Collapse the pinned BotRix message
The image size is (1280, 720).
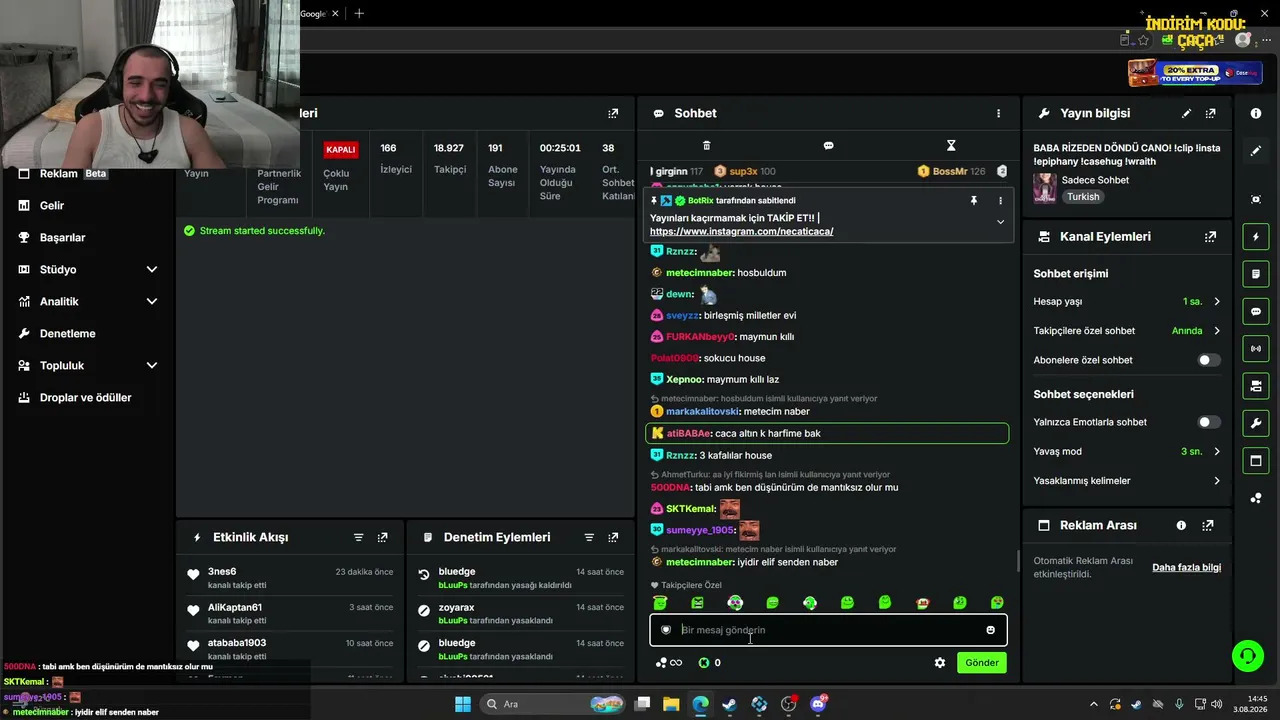pyautogui.click(x=1000, y=222)
